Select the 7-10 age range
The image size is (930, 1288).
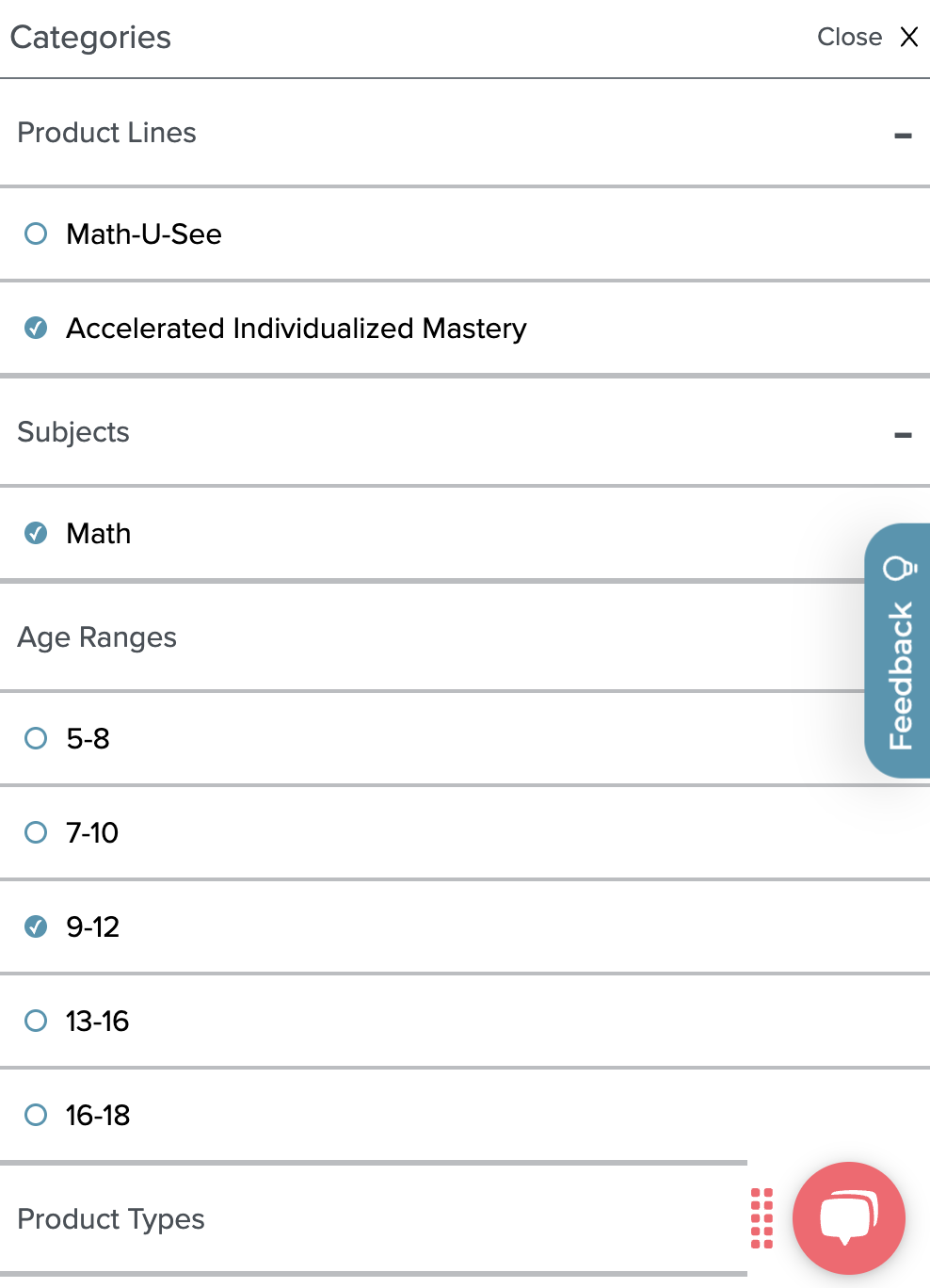pyautogui.click(x=36, y=832)
